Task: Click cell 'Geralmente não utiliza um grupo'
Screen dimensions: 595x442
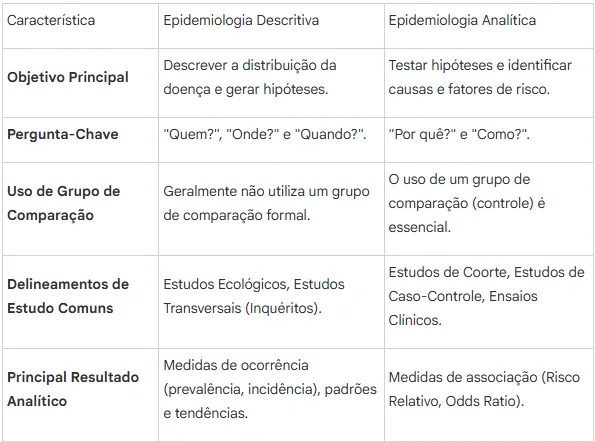Action: 271,209
